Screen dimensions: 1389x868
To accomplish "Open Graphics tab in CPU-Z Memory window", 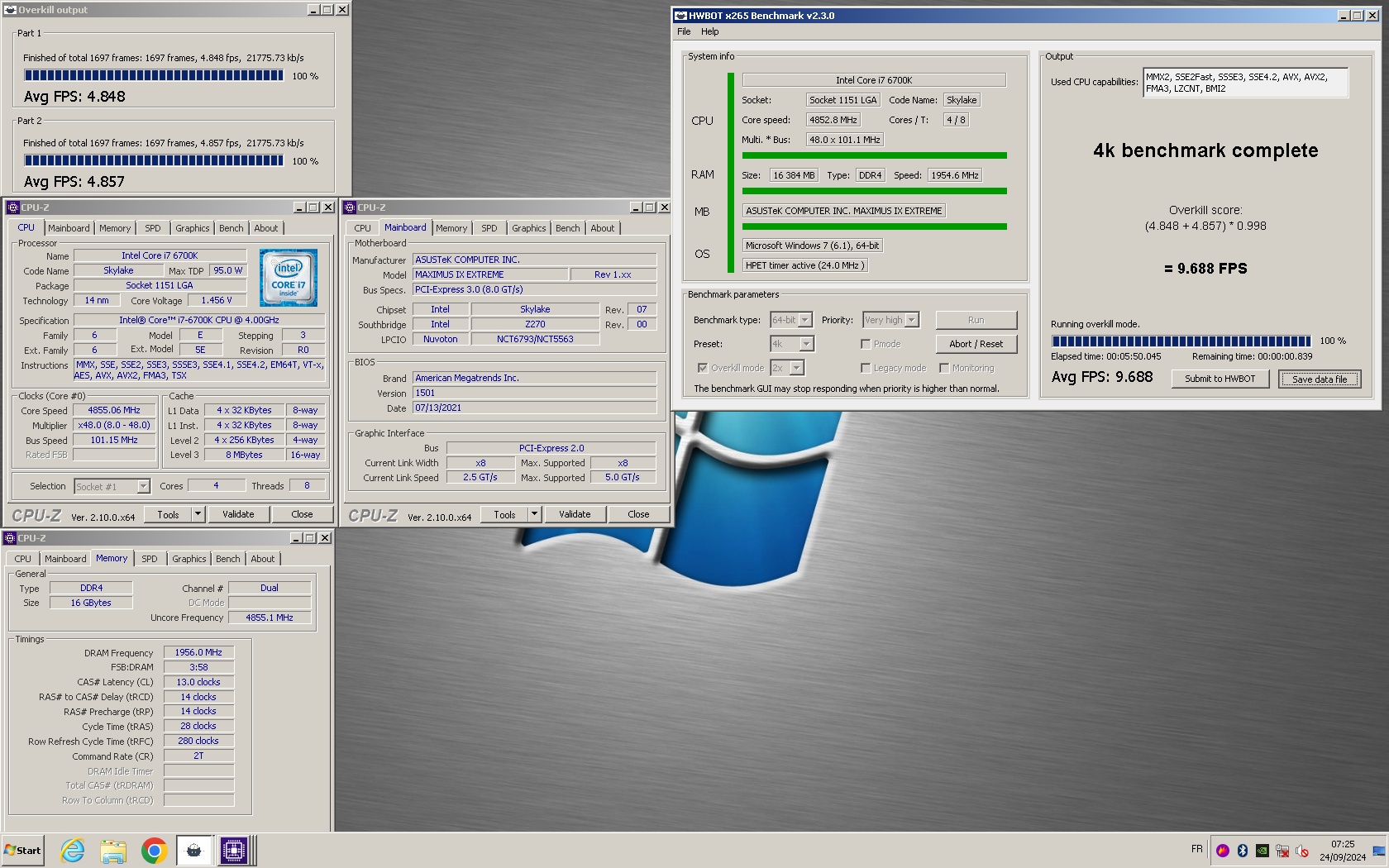I will [189, 559].
